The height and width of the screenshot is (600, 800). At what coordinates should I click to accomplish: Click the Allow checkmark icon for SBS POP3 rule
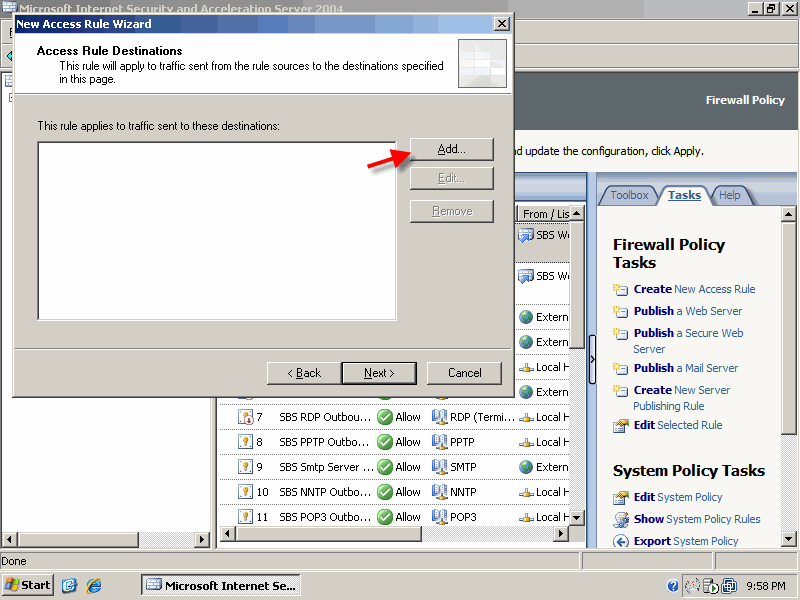[x=385, y=517]
